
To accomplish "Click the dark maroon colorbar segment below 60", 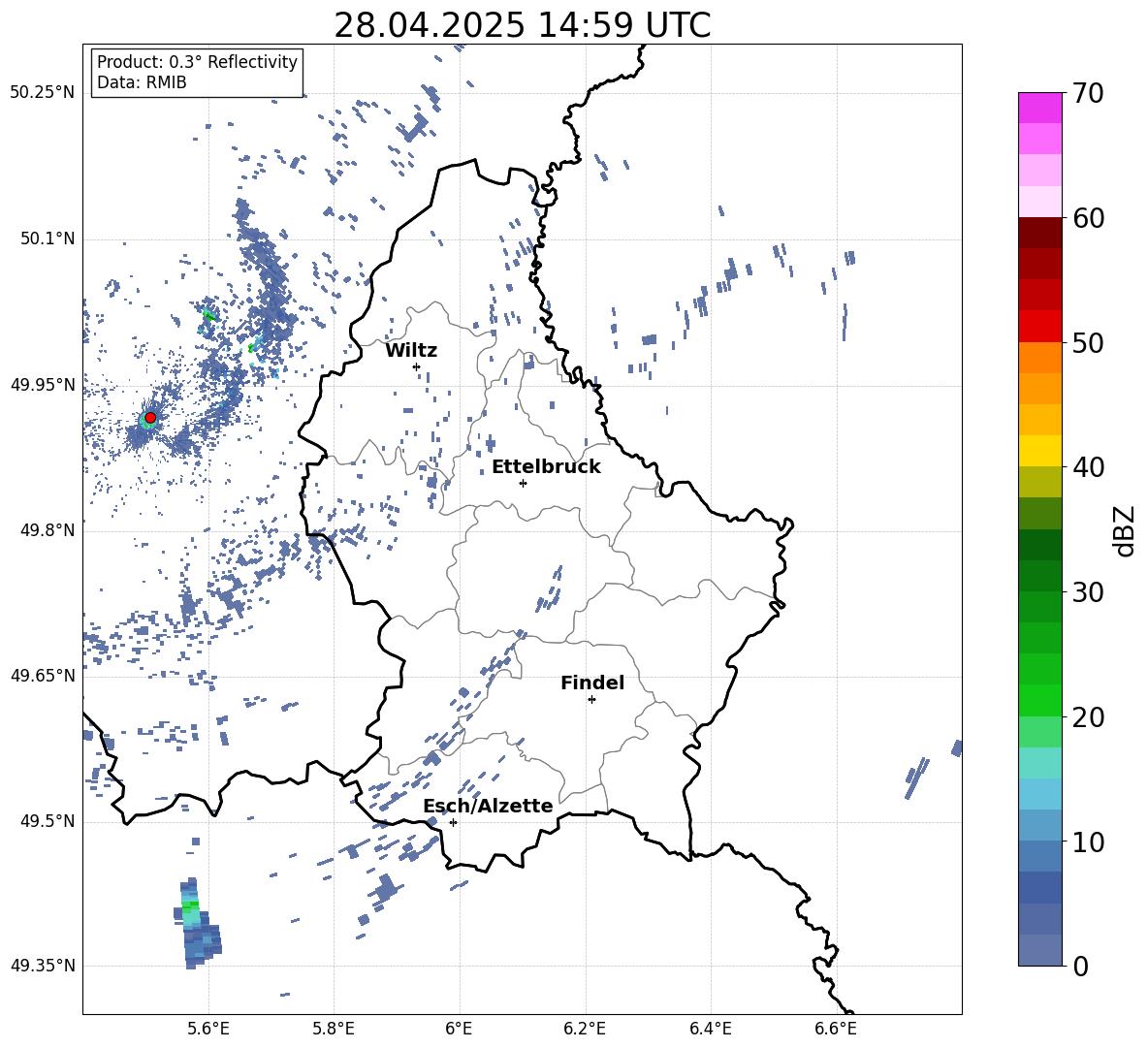I will click(x=1039, y=233).
